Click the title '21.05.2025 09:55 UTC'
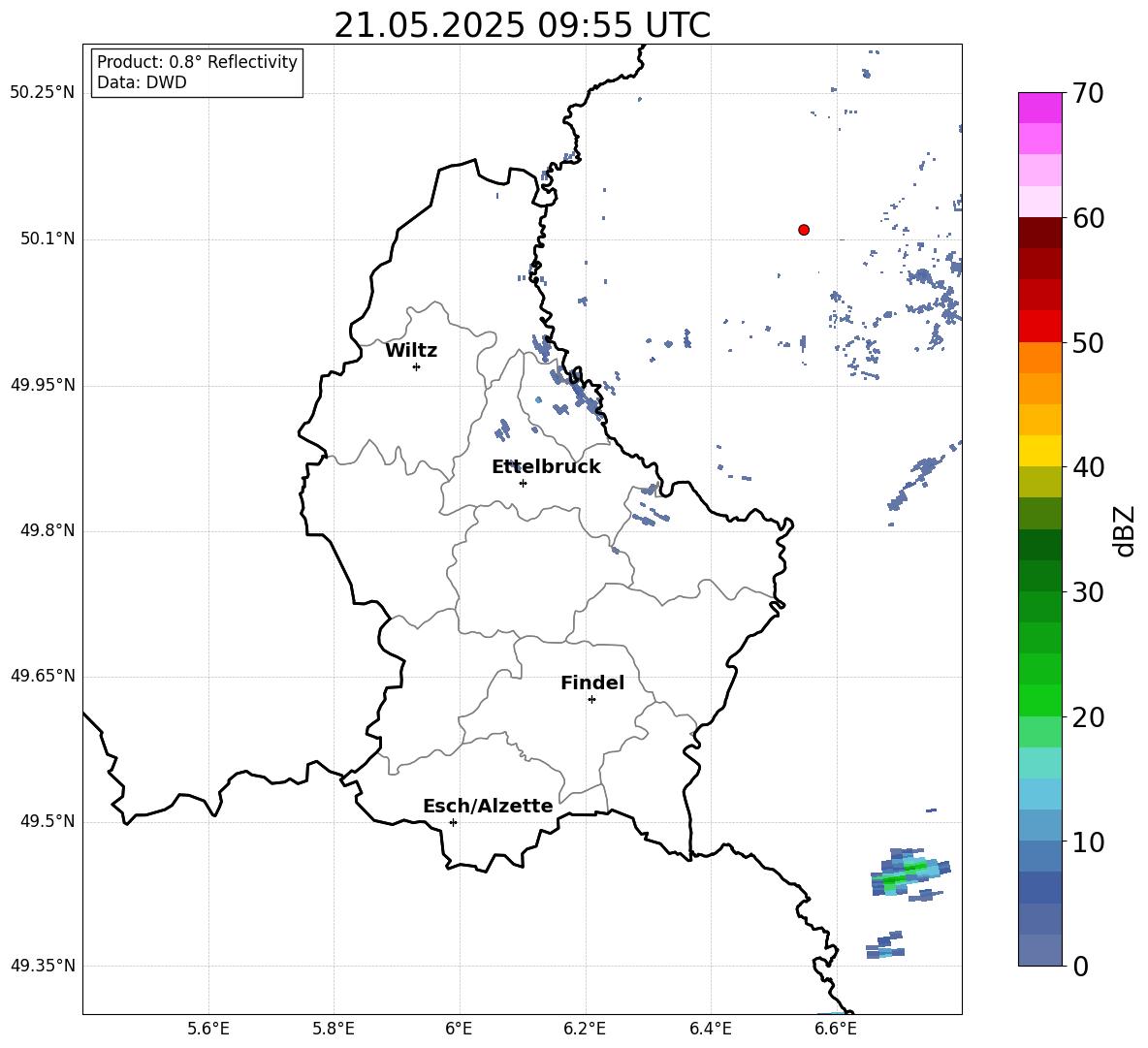This screenshot has width=1148, height=1048. 522,25
